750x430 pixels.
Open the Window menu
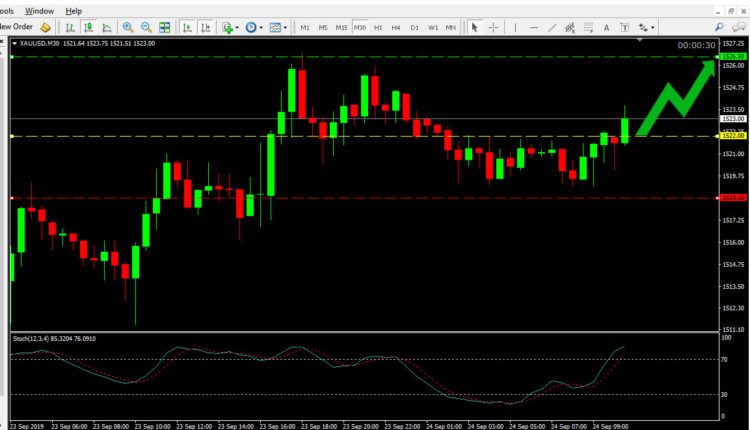[x=39, y=11]
